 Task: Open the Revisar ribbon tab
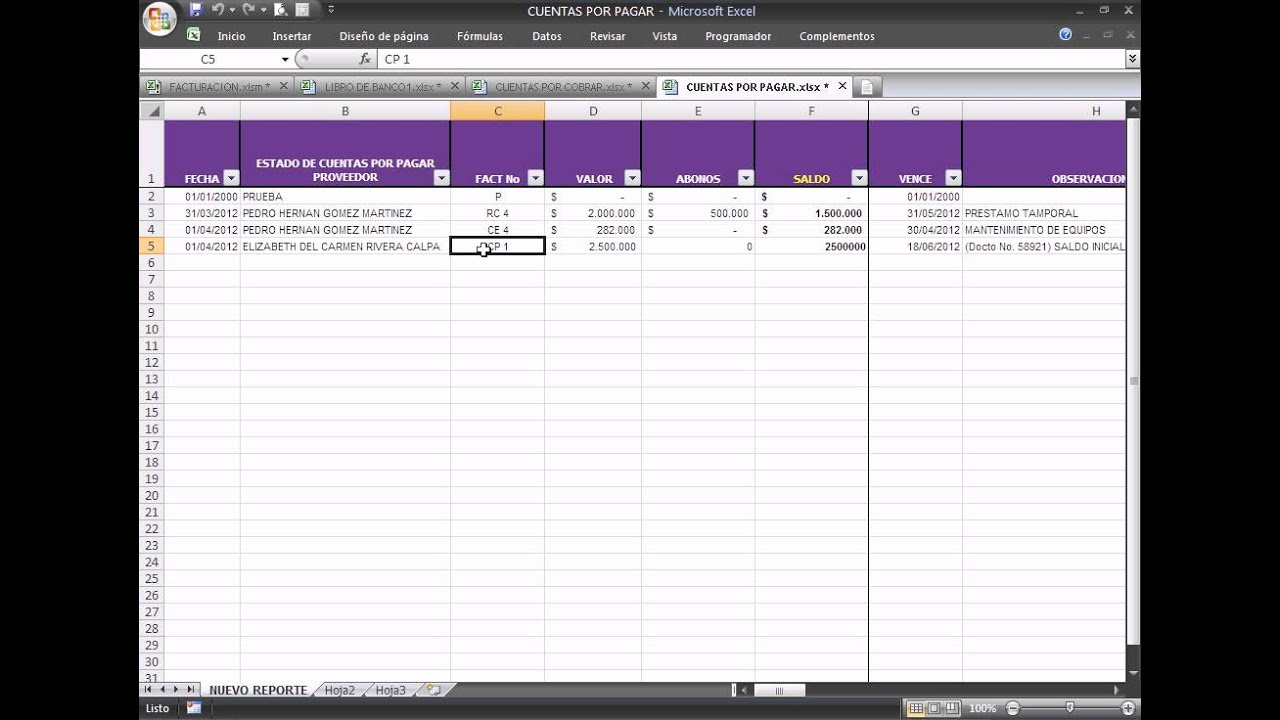(x=608, y=36)
